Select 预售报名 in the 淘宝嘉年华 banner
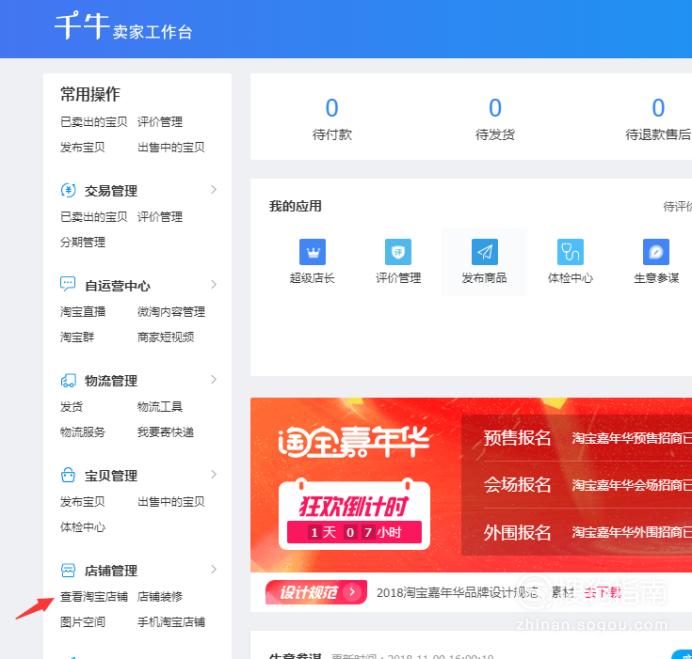This screenshot has width=692, height=659. (517, 438)
